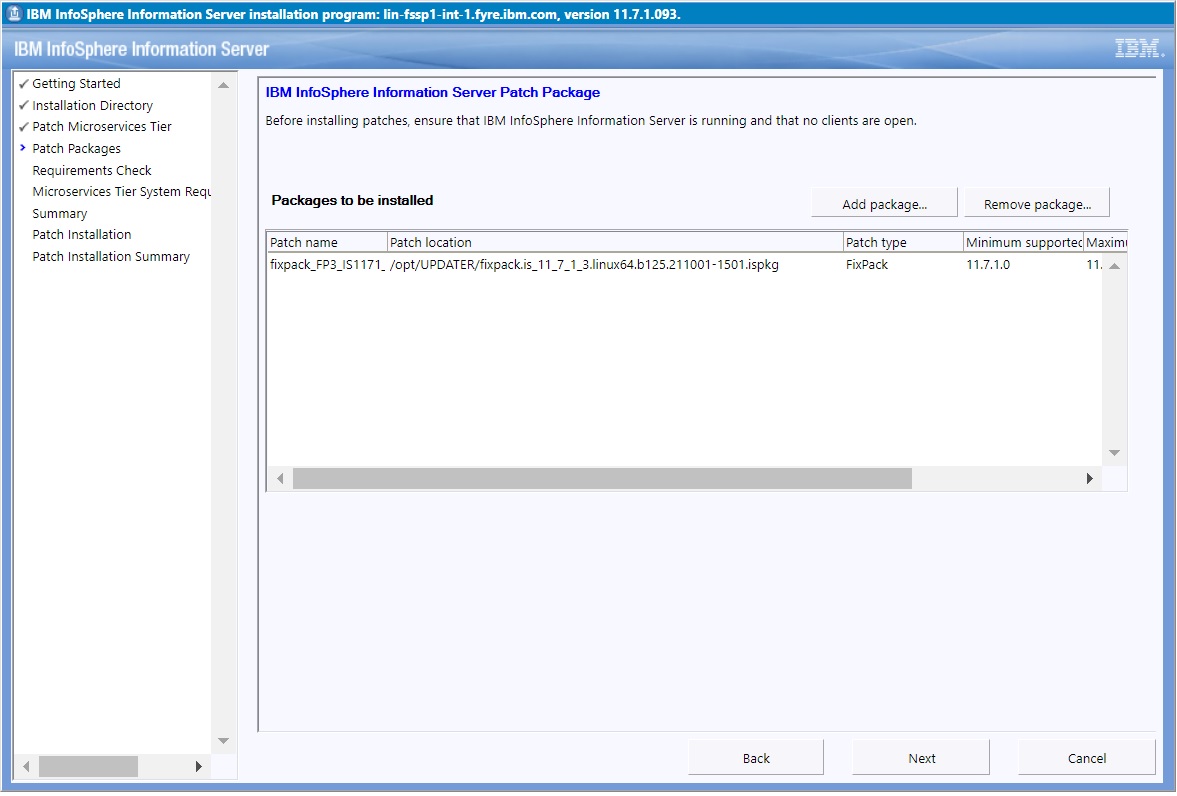1177x796 pixels.
Task: Proceed with the Next button
Action: tap(921, 758)
